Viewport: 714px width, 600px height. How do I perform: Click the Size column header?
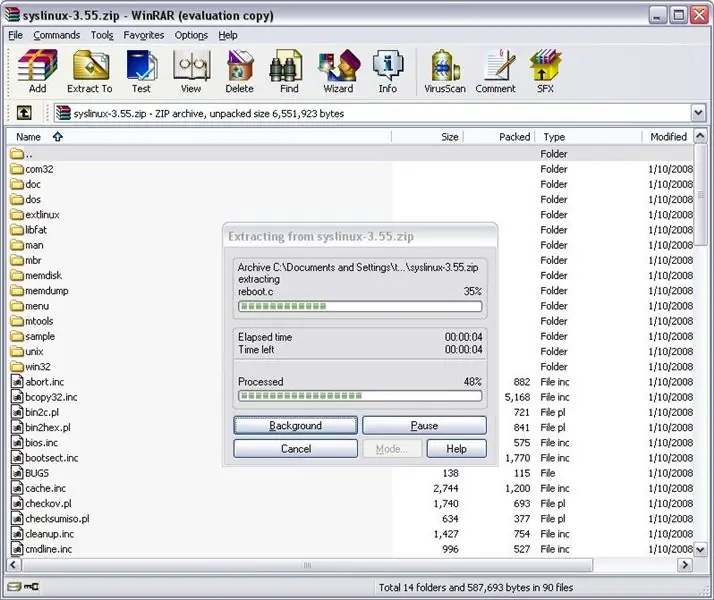(427, 137)
